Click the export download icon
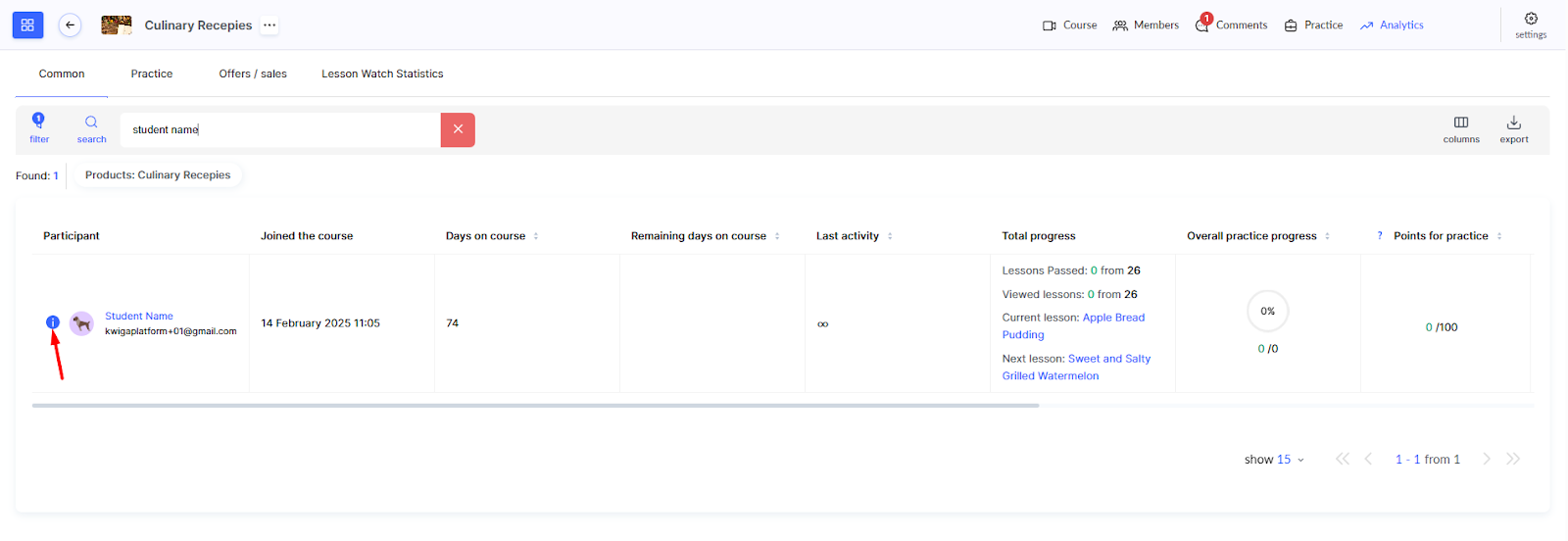The width and height of the screenshot is (1568, 541). [x=1513, y=123]
